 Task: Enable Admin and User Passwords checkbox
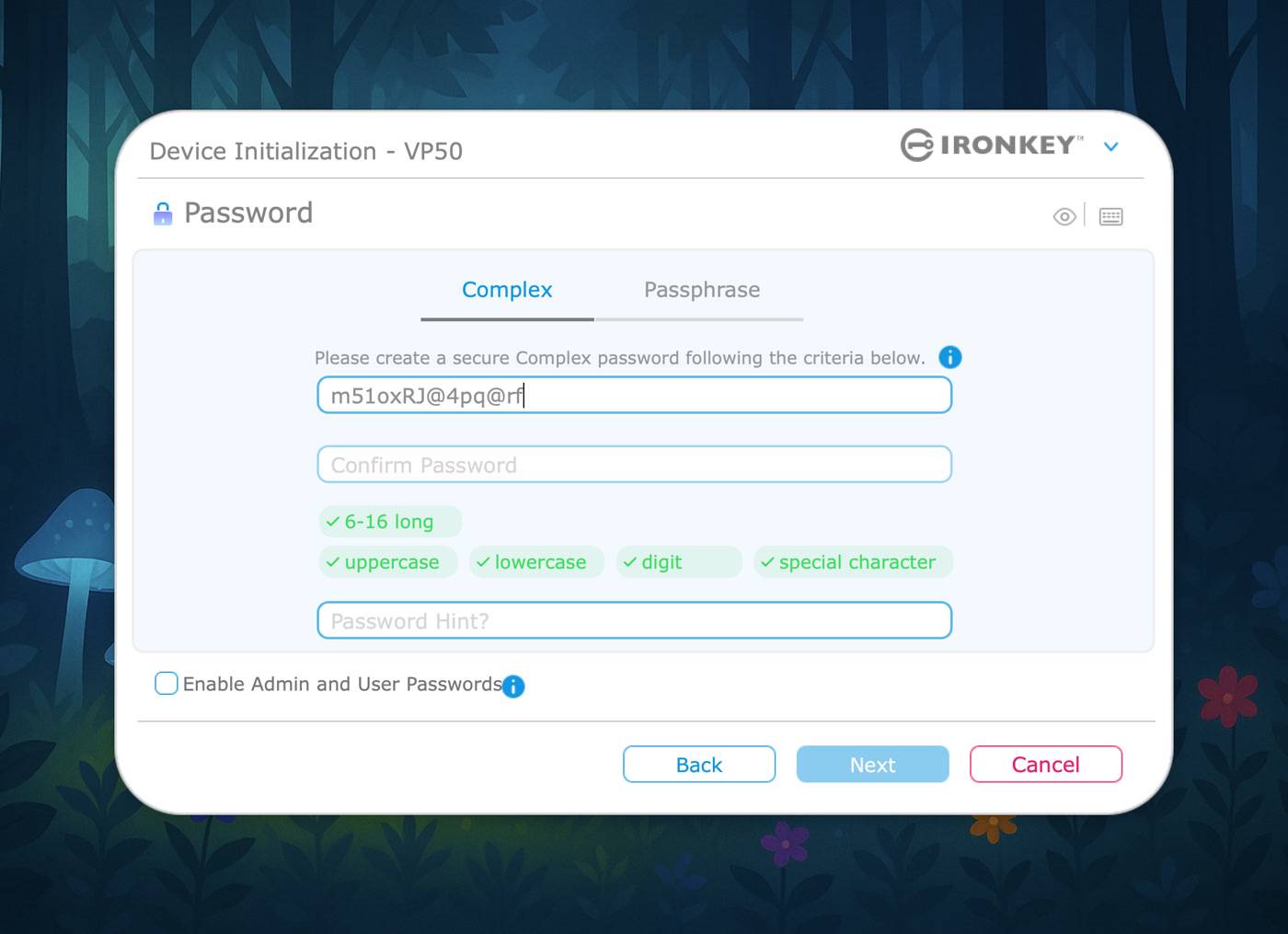(x=167, y=683)
